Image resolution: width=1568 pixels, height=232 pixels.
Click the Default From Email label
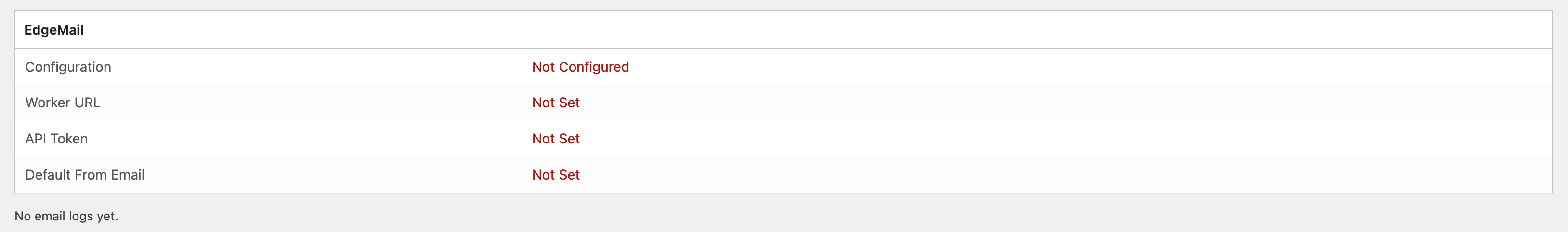pos(85,175)
